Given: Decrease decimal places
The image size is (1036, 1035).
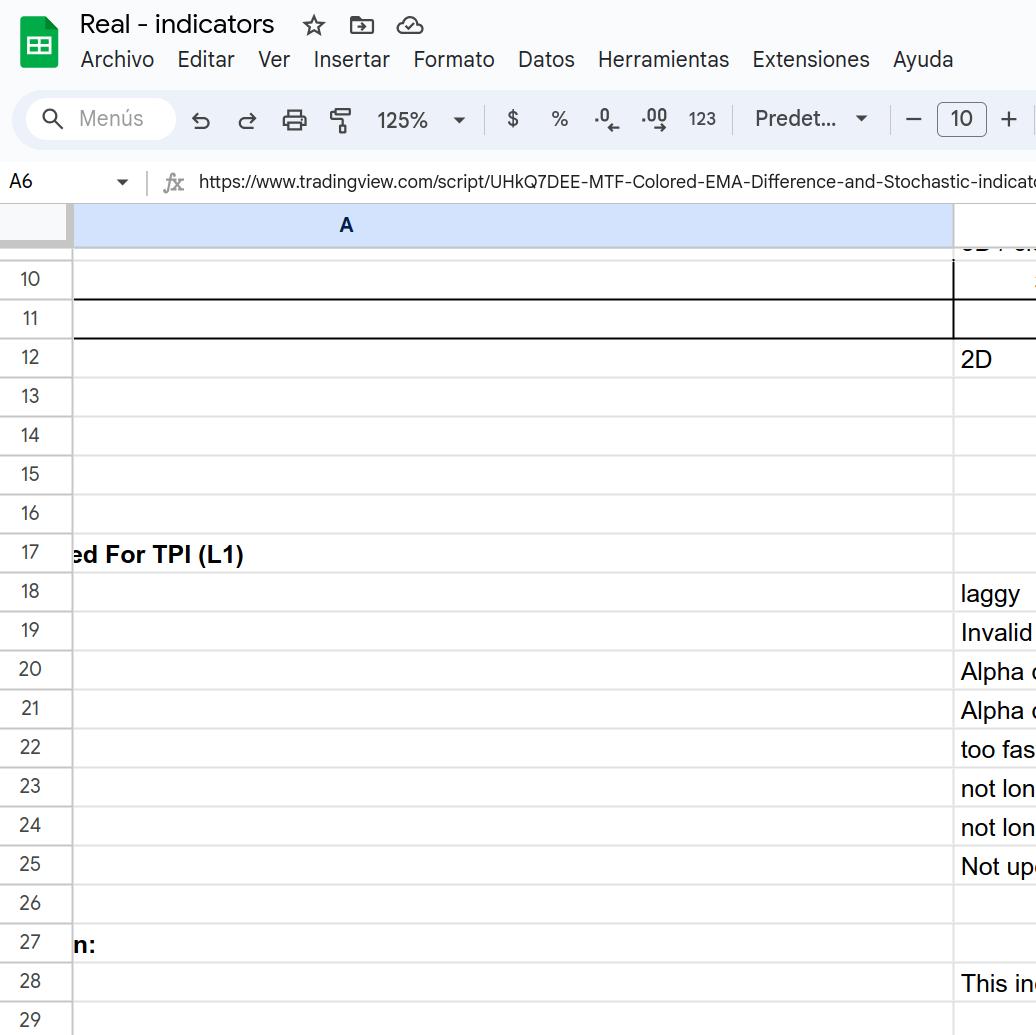Looking at the screenshot, I should click(x=606, y=120).
